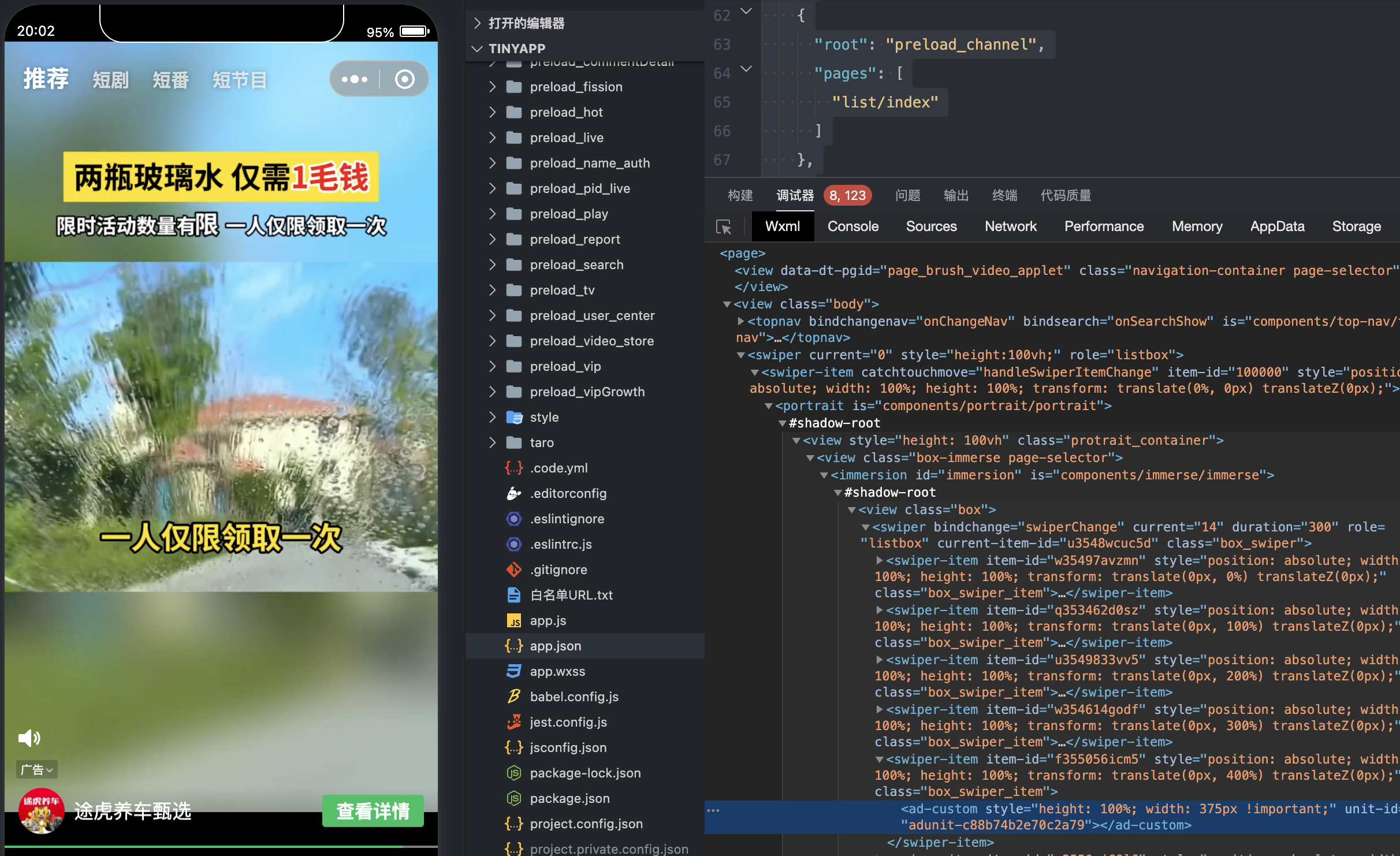Click the element inspector arrow icon

pos(724,226)
